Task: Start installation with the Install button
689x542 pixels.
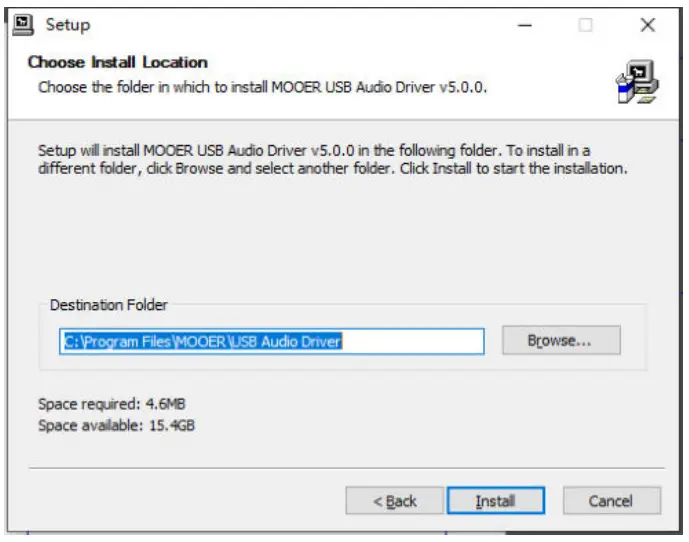Action: click(495, 501)
